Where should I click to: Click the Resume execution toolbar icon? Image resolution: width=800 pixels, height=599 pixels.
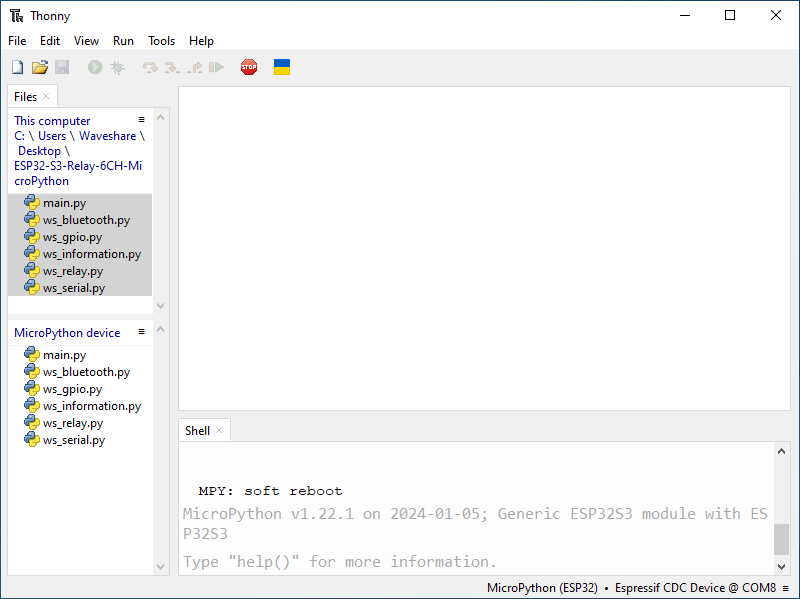pos(217,67)
